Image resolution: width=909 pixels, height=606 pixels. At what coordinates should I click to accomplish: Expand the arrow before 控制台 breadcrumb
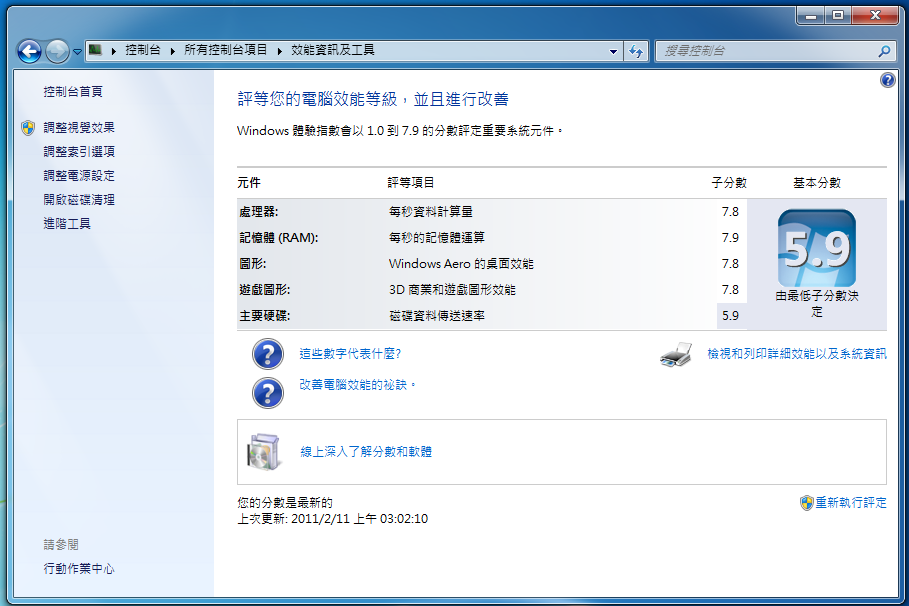pyautogui.click(x=114, y=51)
